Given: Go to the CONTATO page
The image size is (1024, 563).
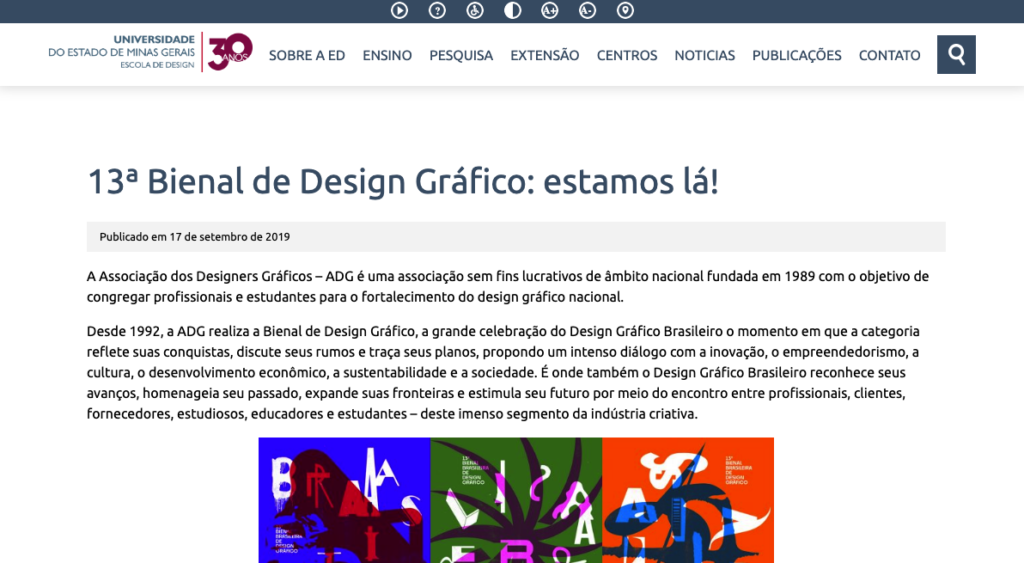Looking at the screenshot, I should coord(889,56).
